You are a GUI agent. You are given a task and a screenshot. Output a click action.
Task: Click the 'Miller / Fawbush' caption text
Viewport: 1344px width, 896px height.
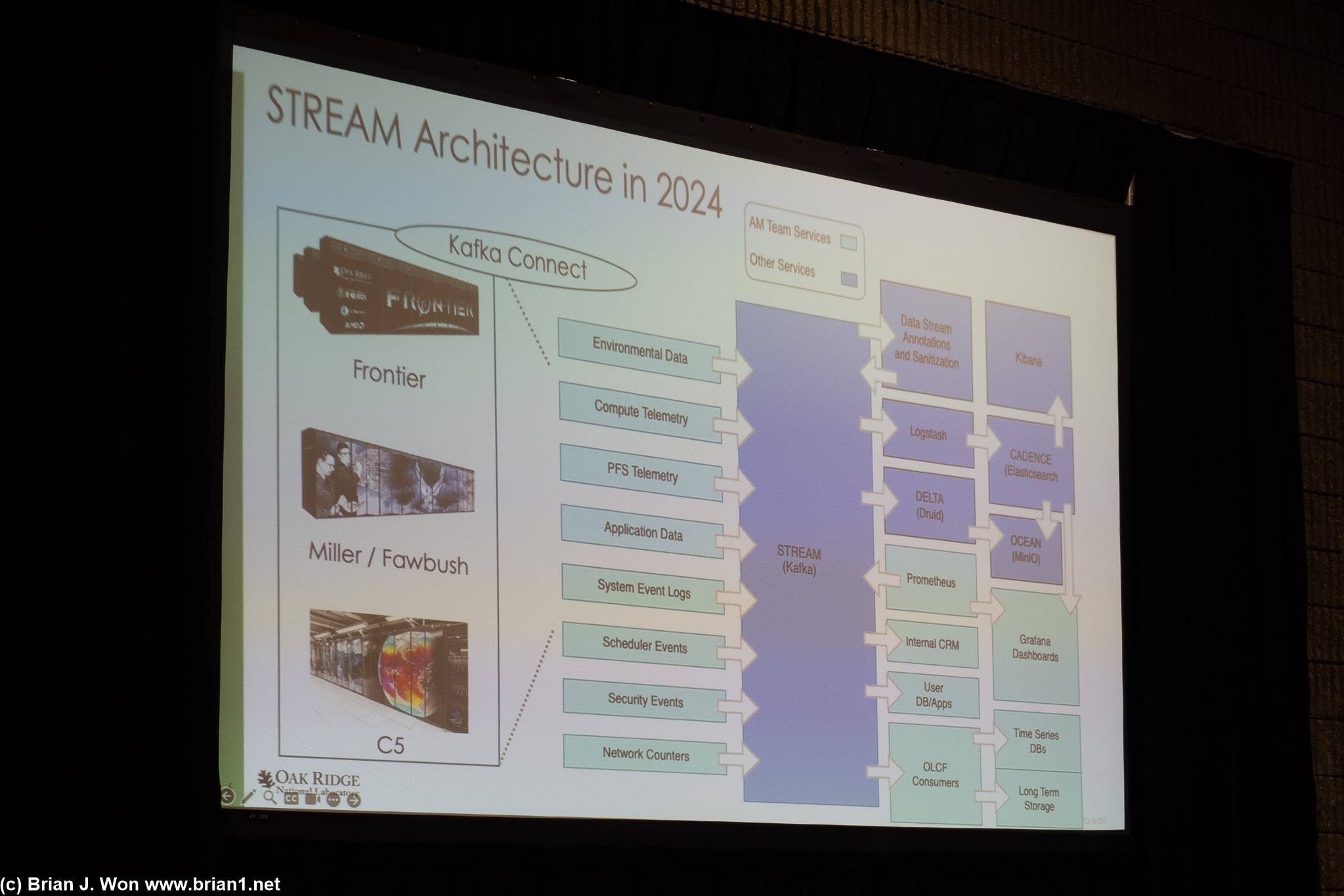(x=389, y=559)
